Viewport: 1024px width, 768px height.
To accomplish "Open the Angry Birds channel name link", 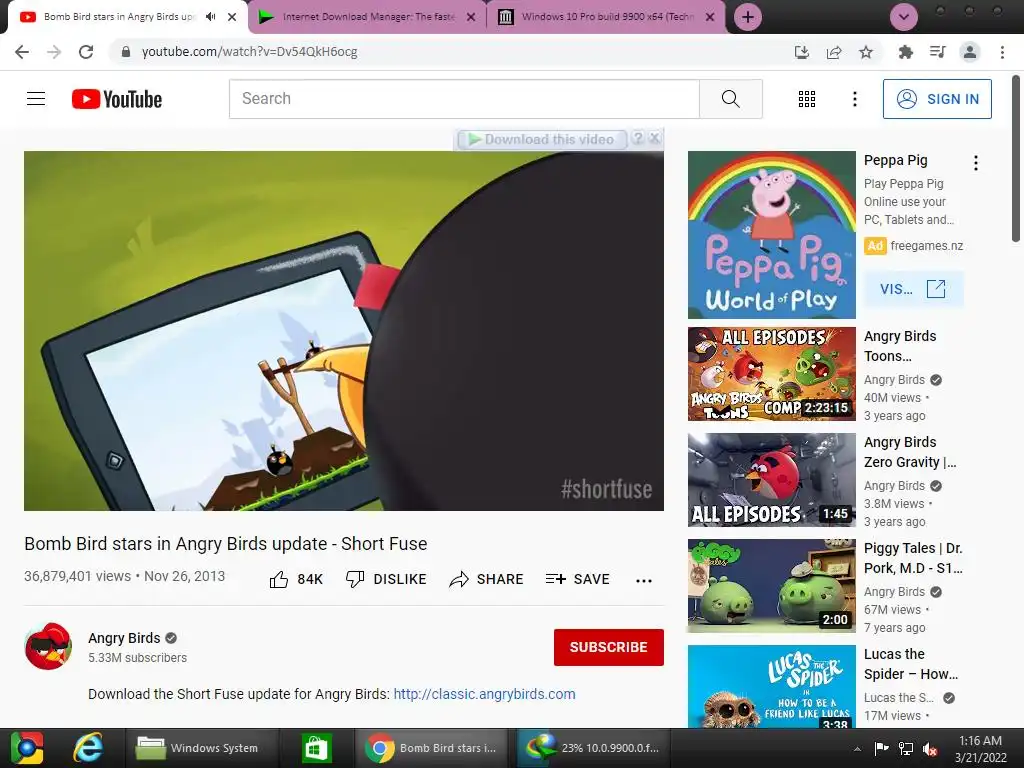I will [x=124, y=638].
